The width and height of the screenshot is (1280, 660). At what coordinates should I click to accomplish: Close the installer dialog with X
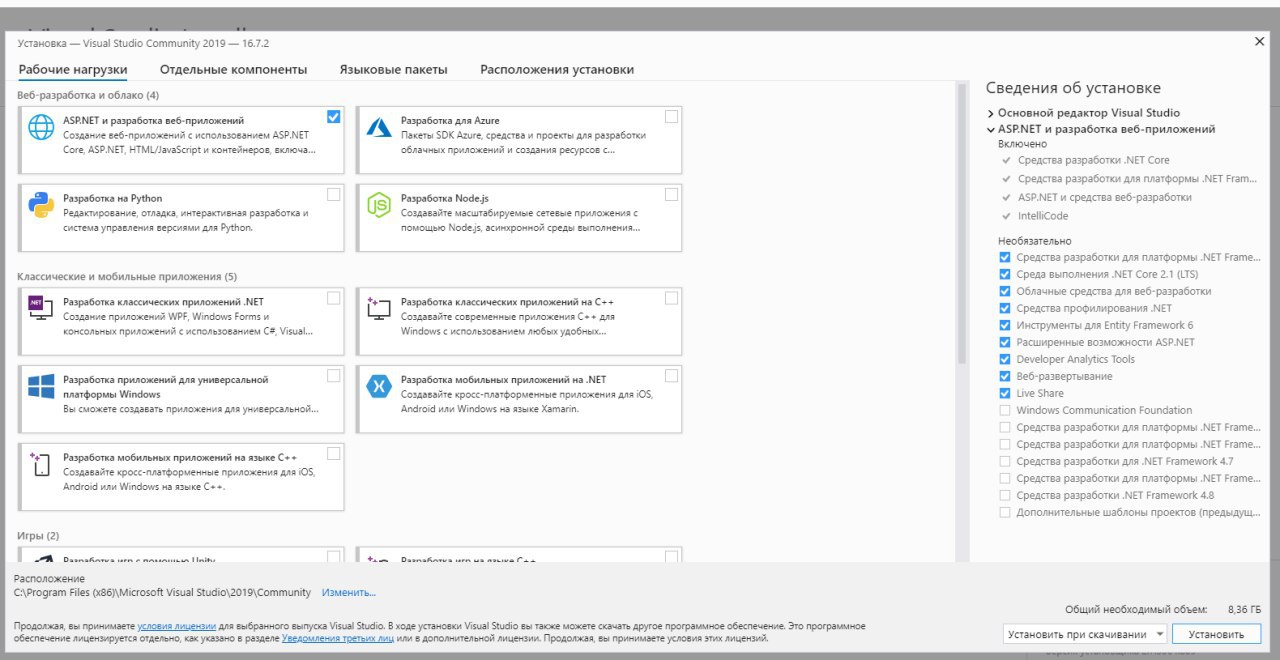click(1259, 42)
